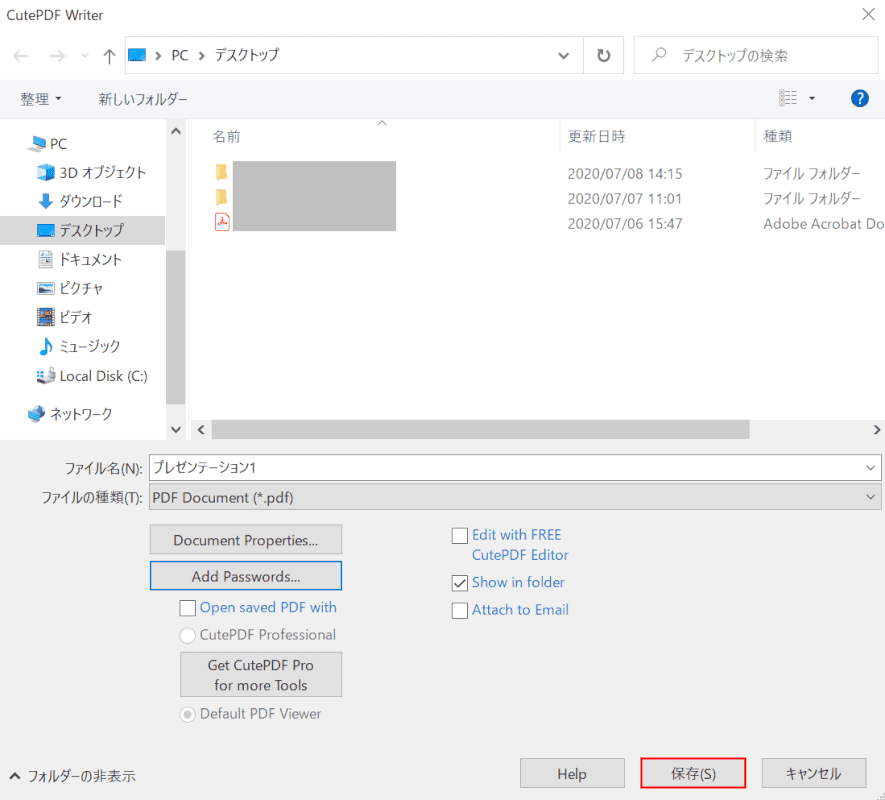The height and width of the screenshot is (800, 885).
Task: Uncheck the Show in folder checkbox
Action: coord(460,583)
